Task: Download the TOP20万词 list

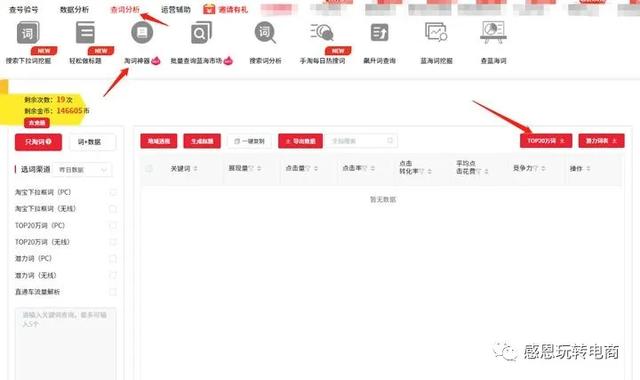Action: coord(546,141)
